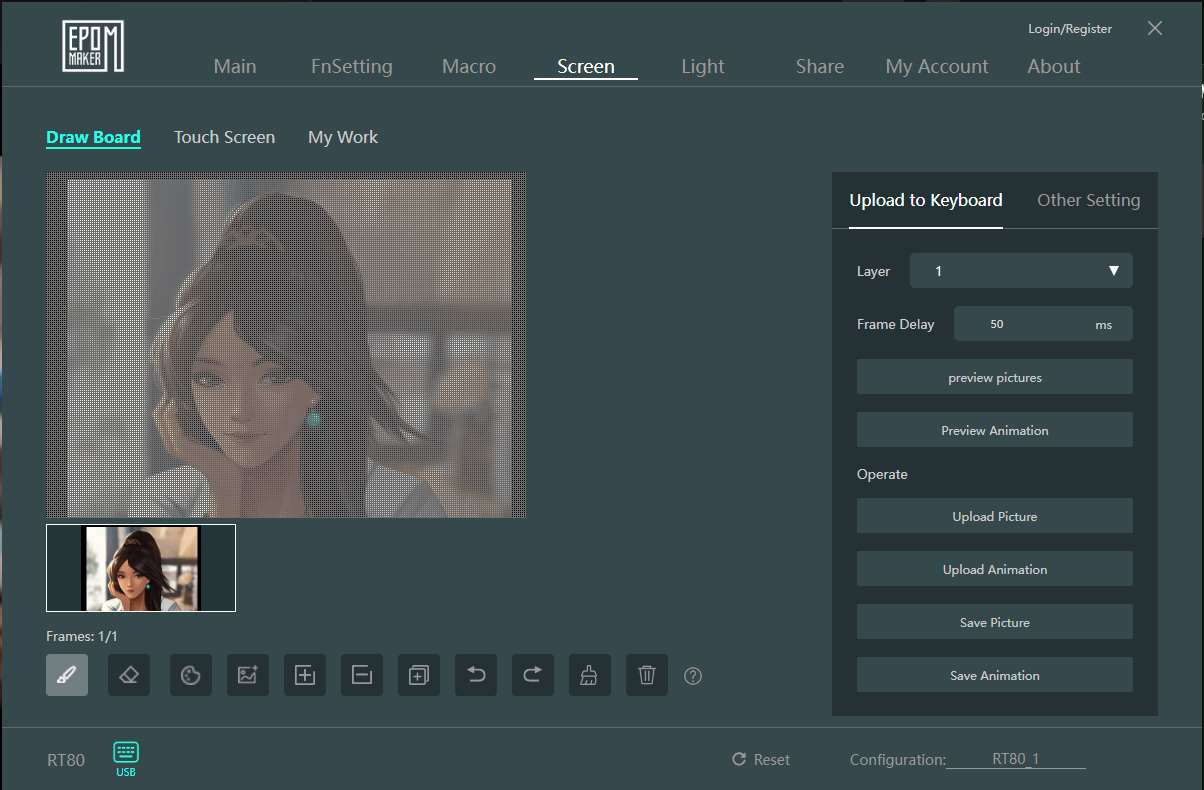The height and width of the screenshot is (790, 1204).
Task: Switch to Other Setting tab
Action: [1088, 200]
